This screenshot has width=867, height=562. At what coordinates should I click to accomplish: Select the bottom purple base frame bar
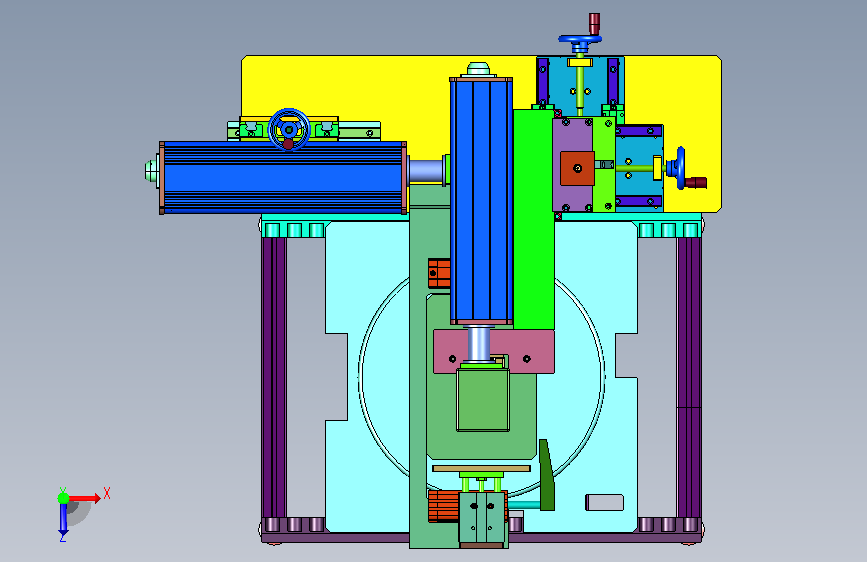[481, 537]
